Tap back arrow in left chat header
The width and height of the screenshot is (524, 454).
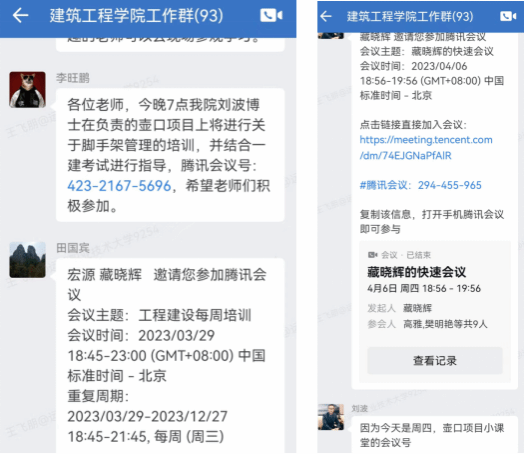click(x=20, y=15)
